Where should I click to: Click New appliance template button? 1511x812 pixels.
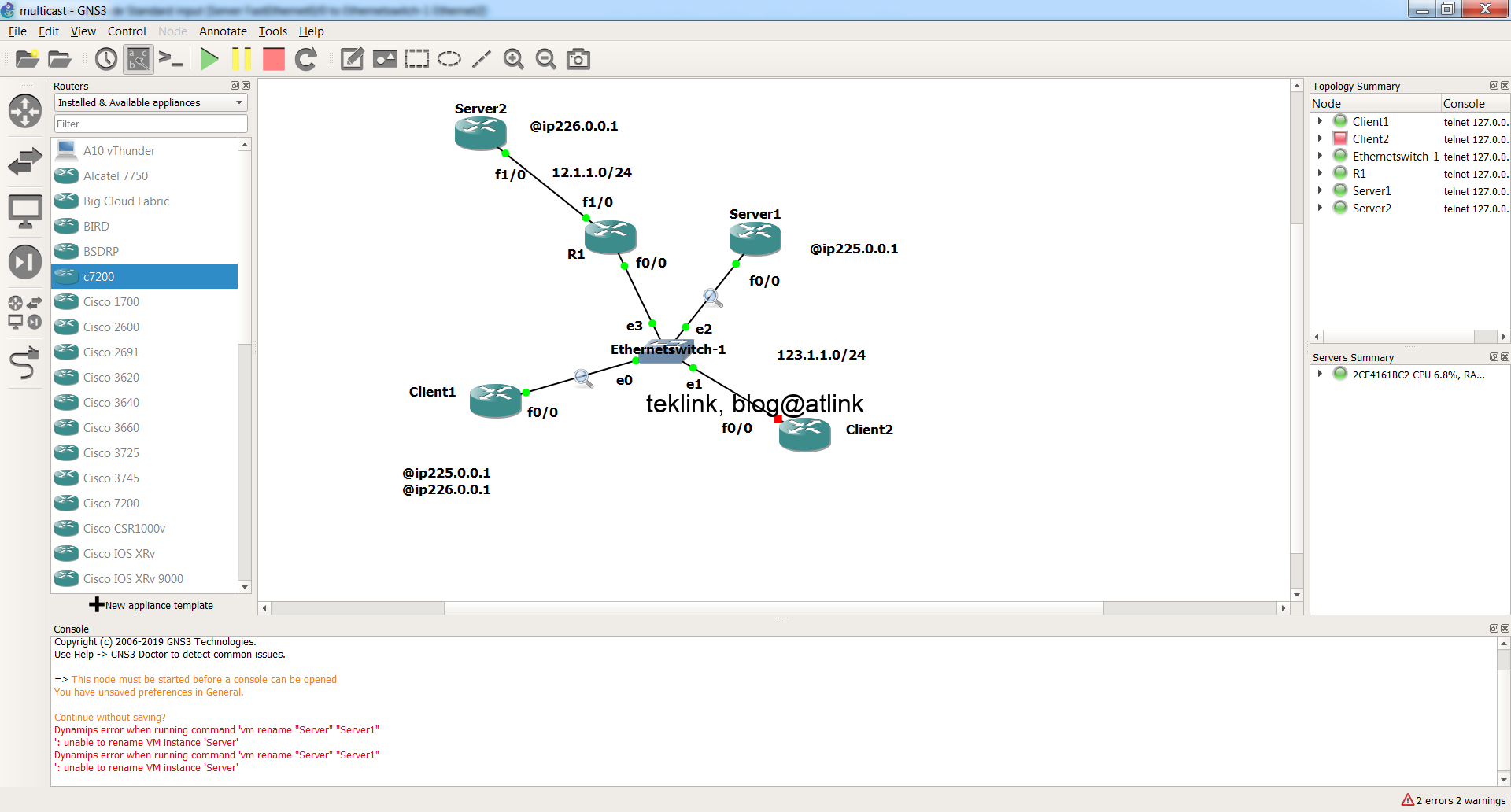[x=152, y=604]
